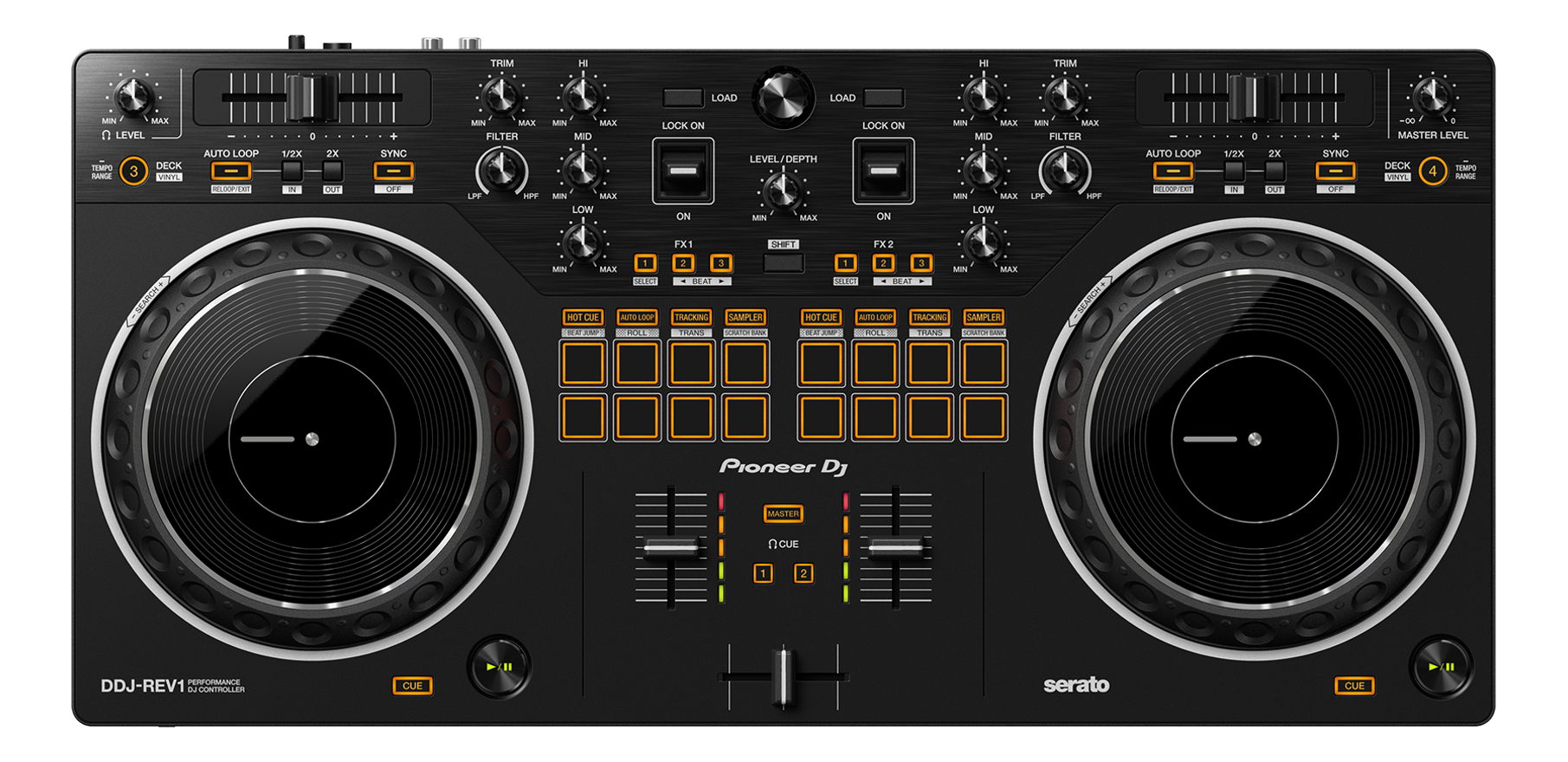Click the left channel TRIM knob
1568x762 pixels.
pyautogui.click(x=501, y=96)
